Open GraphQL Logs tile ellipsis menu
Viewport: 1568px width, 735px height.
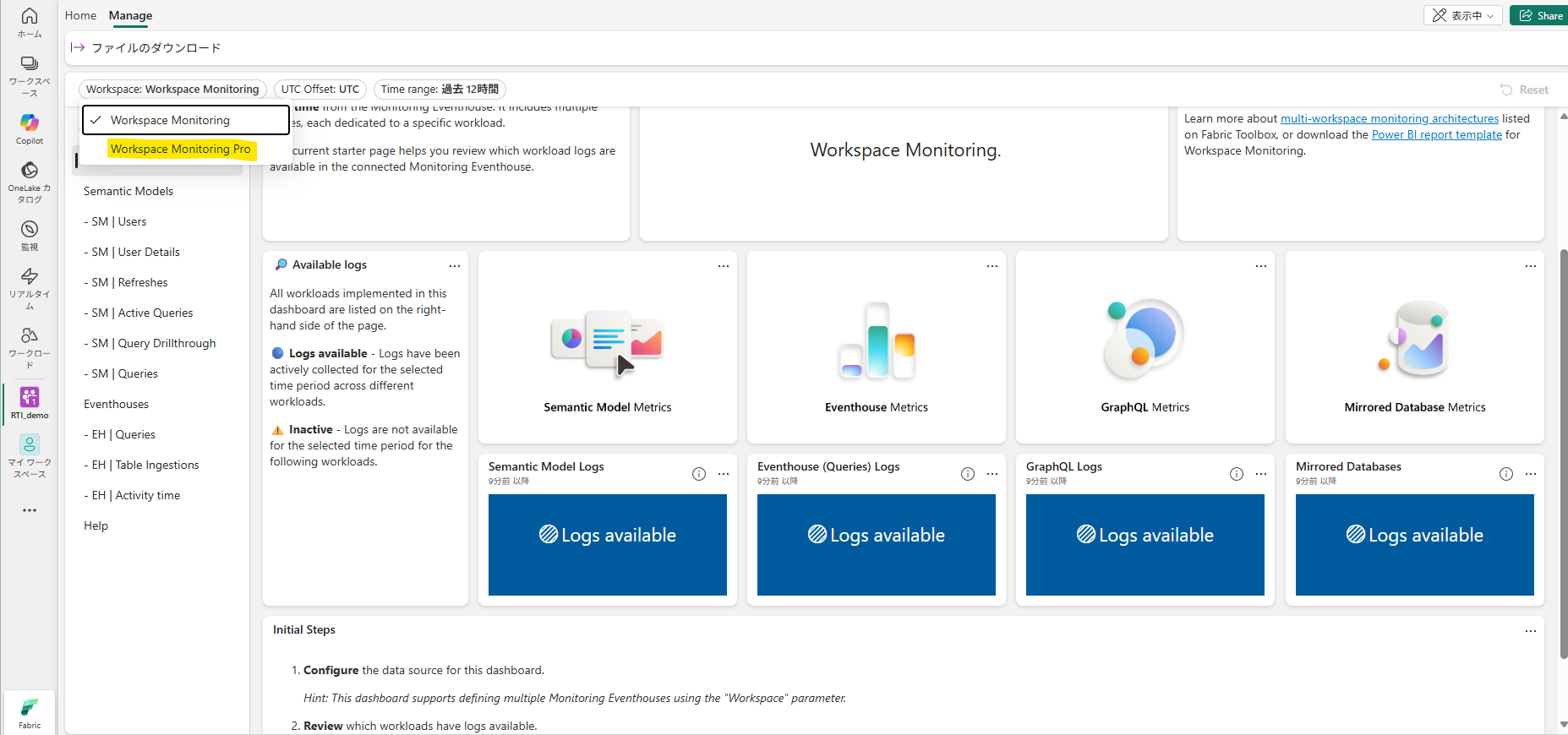coord(1261,474)
